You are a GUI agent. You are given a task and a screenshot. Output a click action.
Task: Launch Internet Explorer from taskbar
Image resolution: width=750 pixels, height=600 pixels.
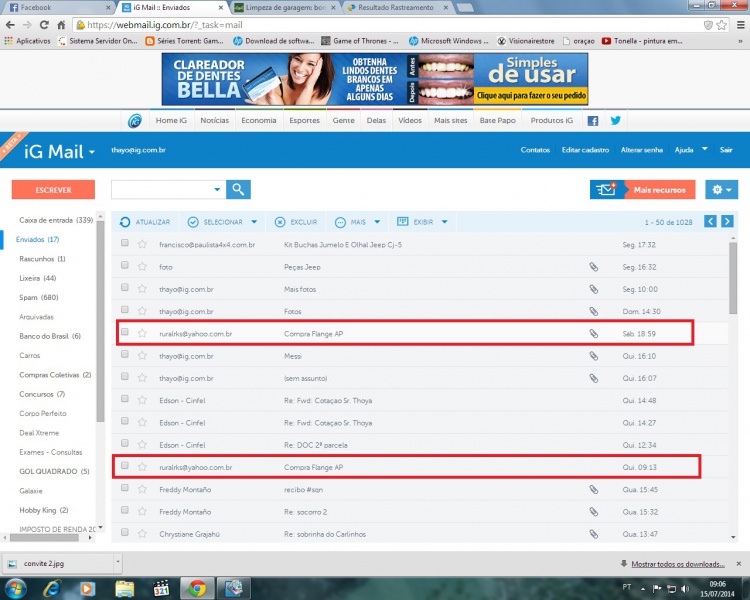[x=51, y=589]
